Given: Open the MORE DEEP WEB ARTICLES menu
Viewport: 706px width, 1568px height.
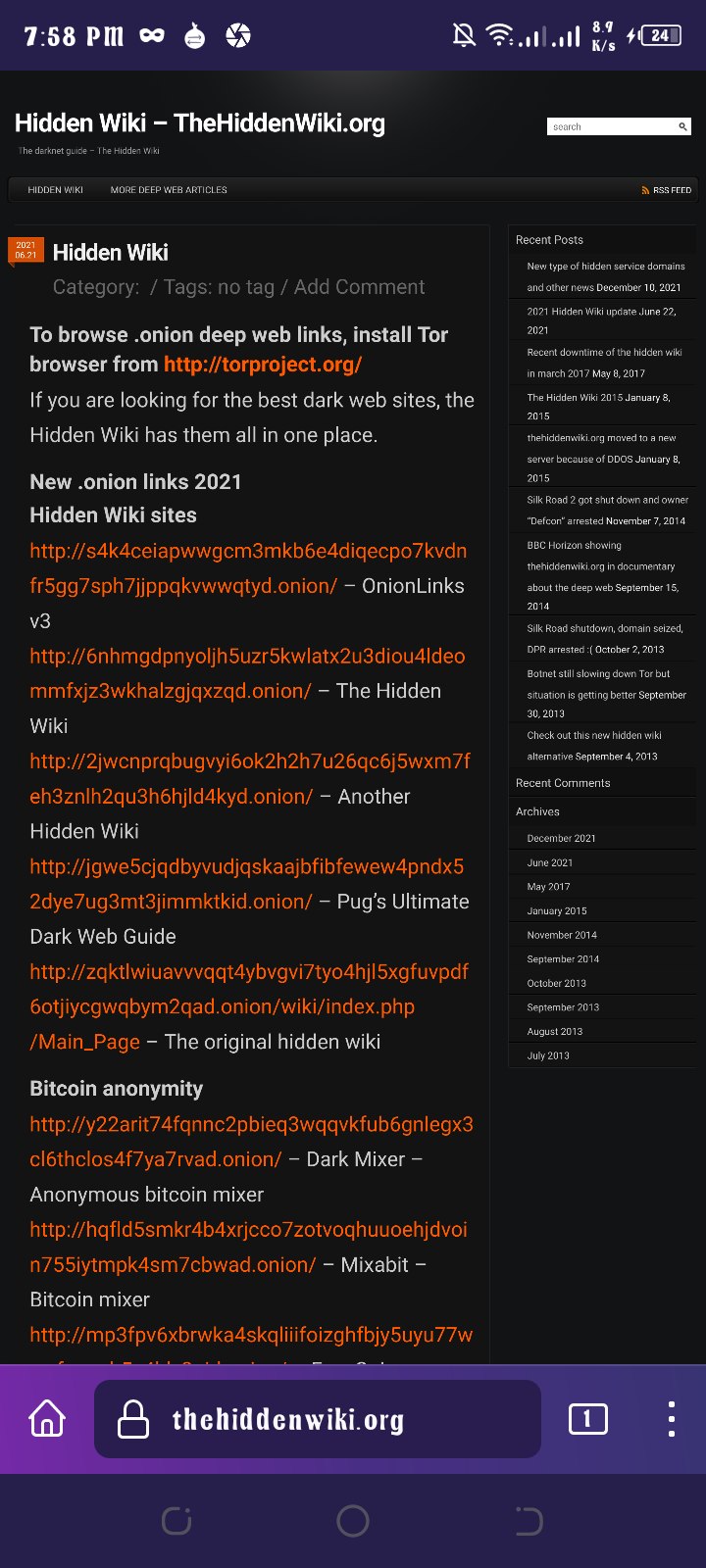Looking at the screenshot, I should 169,190.
